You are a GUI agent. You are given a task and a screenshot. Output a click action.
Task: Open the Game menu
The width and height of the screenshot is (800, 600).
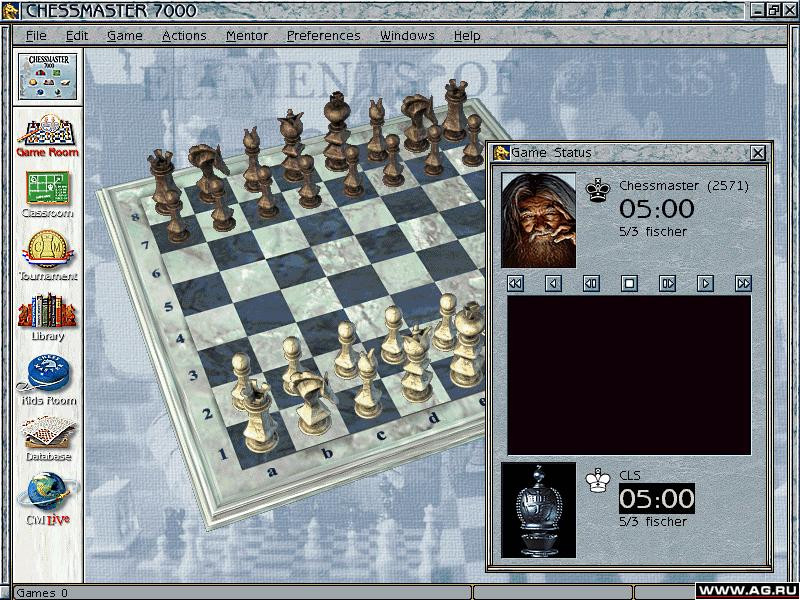(124, 36)
